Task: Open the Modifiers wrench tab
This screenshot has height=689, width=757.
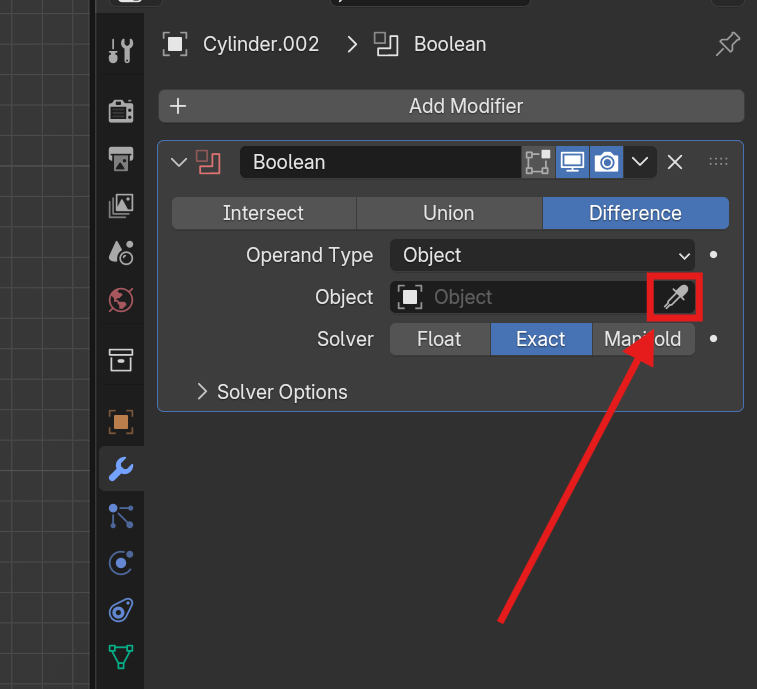Action: pyautogui.click(x=121, y=469)
